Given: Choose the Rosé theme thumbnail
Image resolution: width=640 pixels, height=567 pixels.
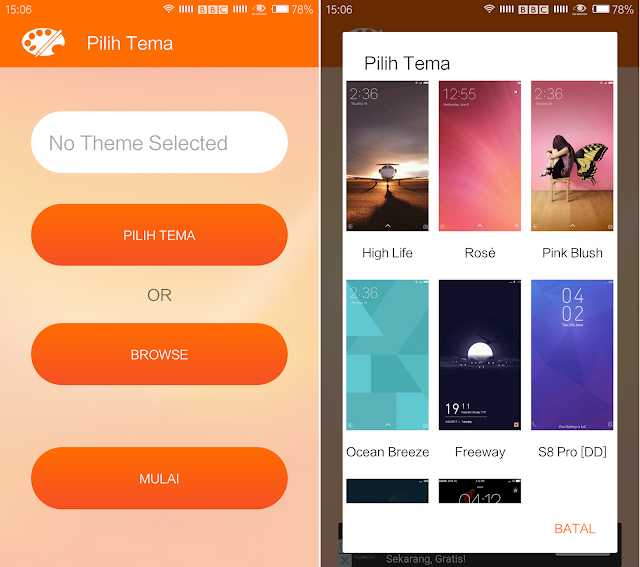Looking at the screenshot, I should [480, 156].
